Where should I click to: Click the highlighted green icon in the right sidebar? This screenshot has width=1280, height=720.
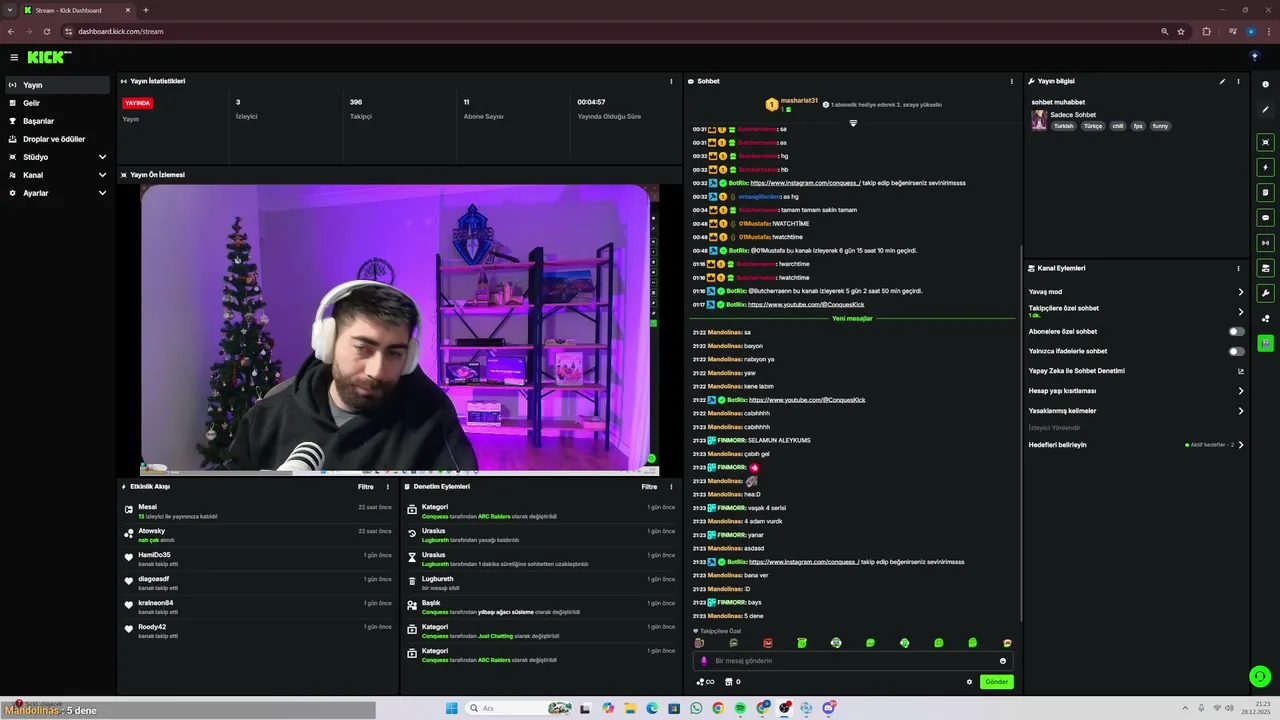click(1265, 343)
